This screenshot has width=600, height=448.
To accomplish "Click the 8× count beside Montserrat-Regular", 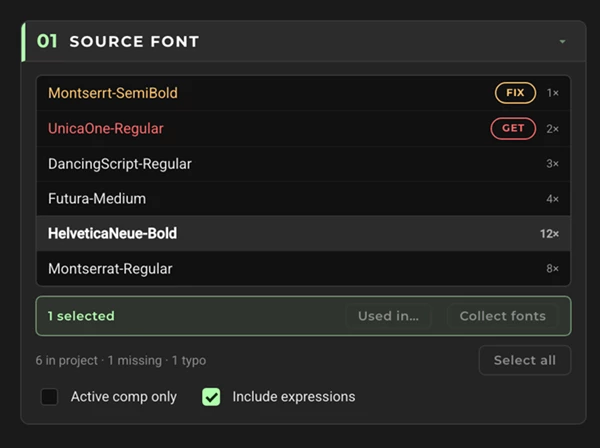I will pos(552,269).
